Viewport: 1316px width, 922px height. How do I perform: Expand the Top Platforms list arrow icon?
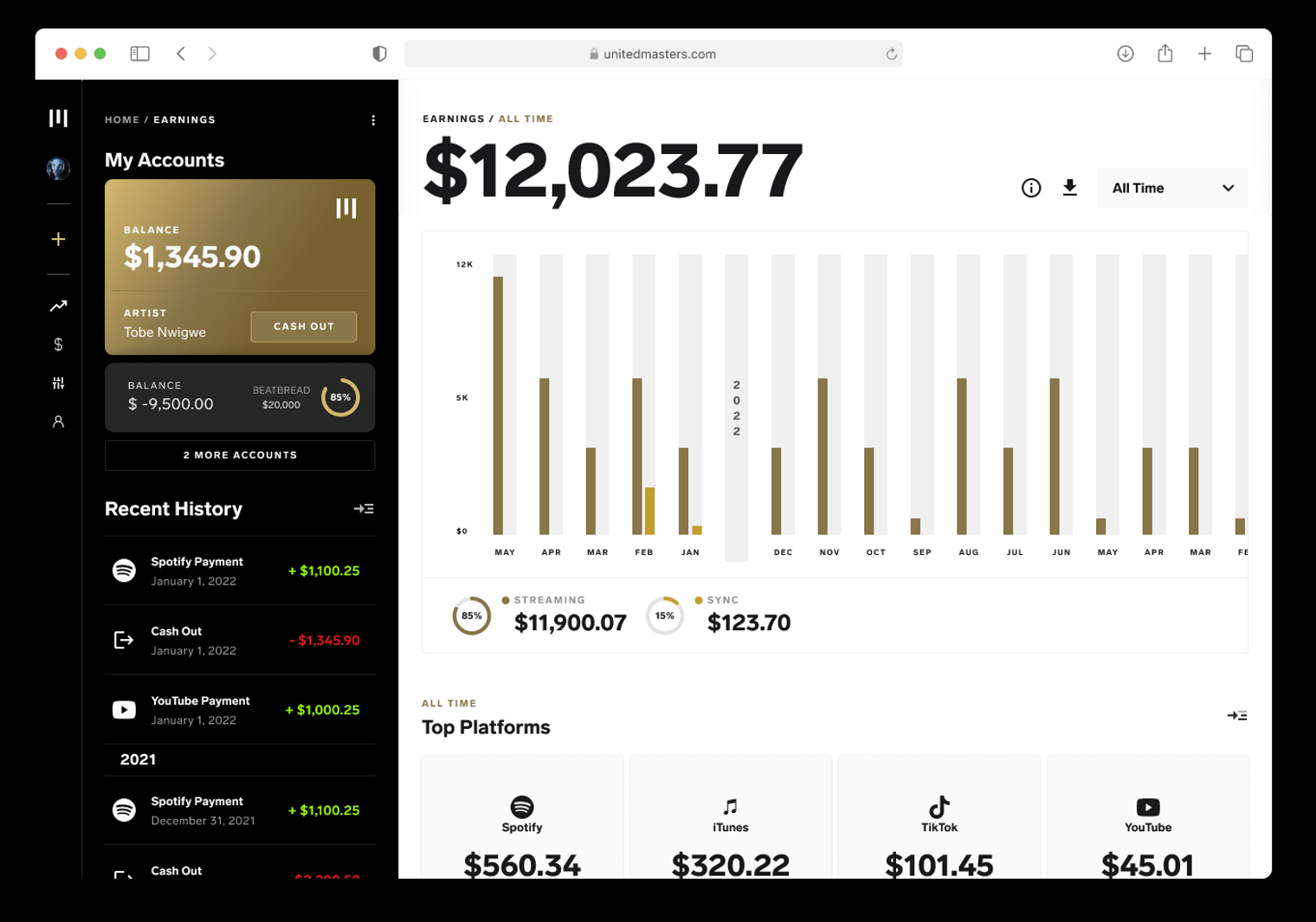point(1237,716)
